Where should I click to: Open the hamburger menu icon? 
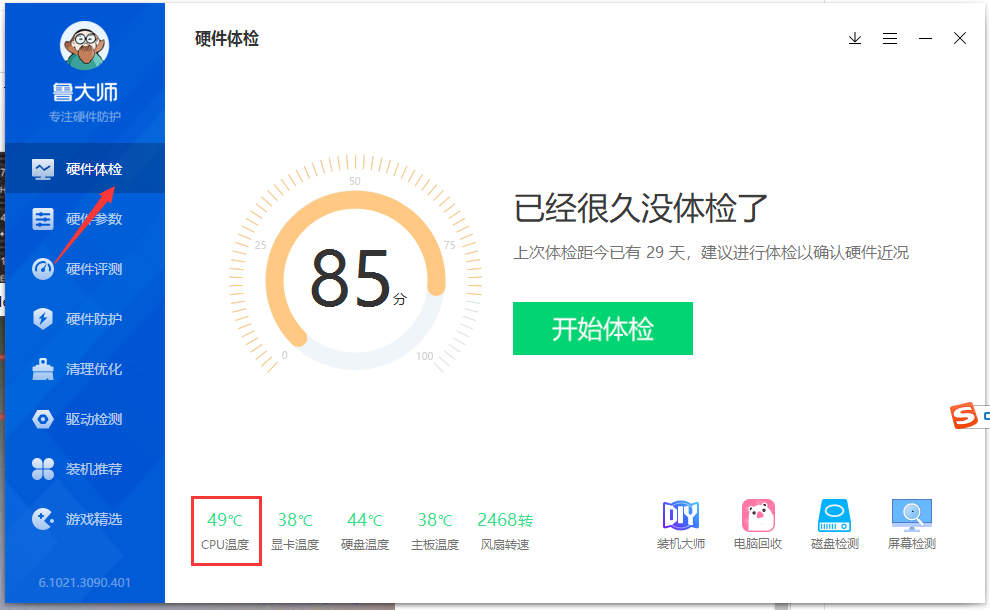890,39
